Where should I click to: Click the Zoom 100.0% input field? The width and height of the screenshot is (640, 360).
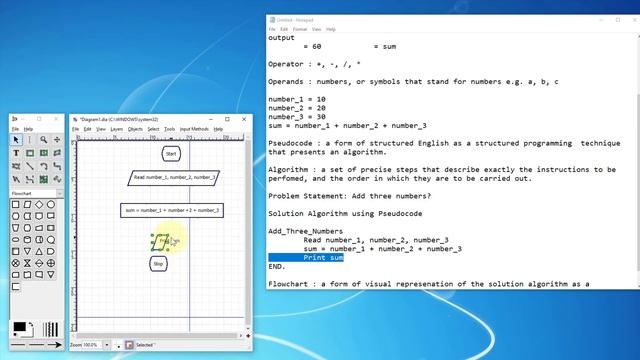[93, 345]
